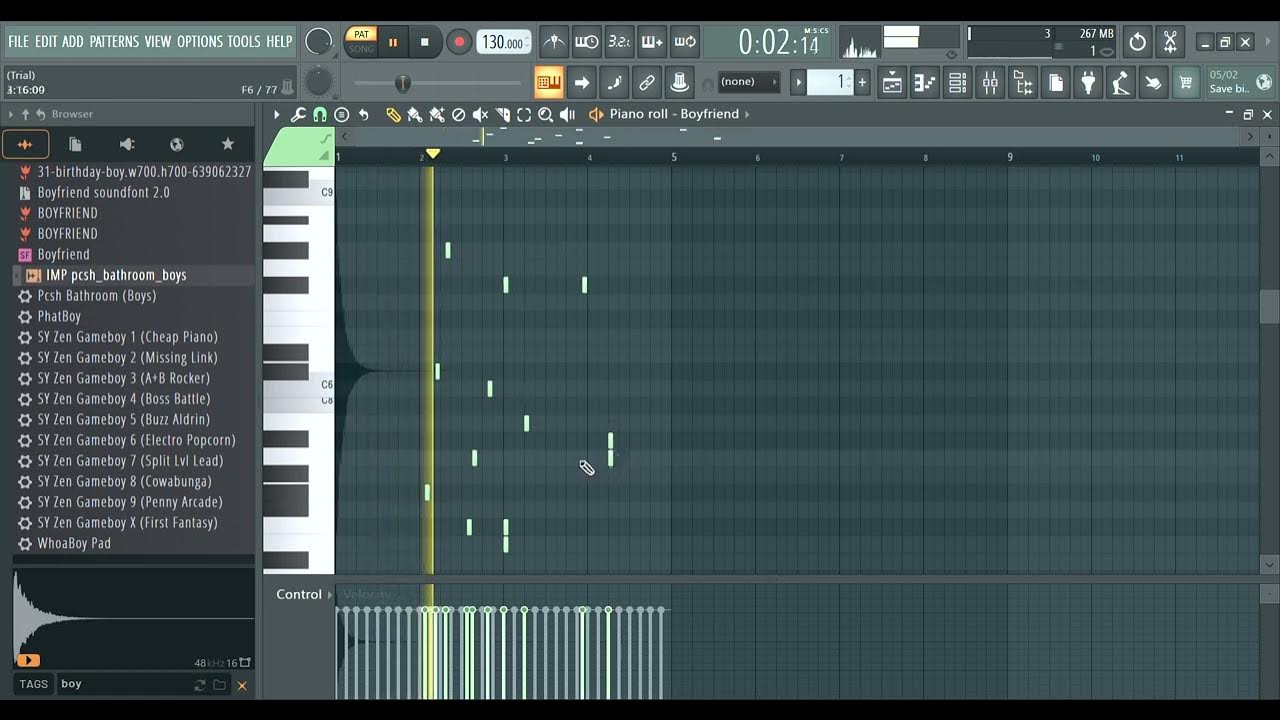Click the TAGS button in browser
Image resolution: width=1280 pixels, height=720 pixels.
tap(33, 684)
